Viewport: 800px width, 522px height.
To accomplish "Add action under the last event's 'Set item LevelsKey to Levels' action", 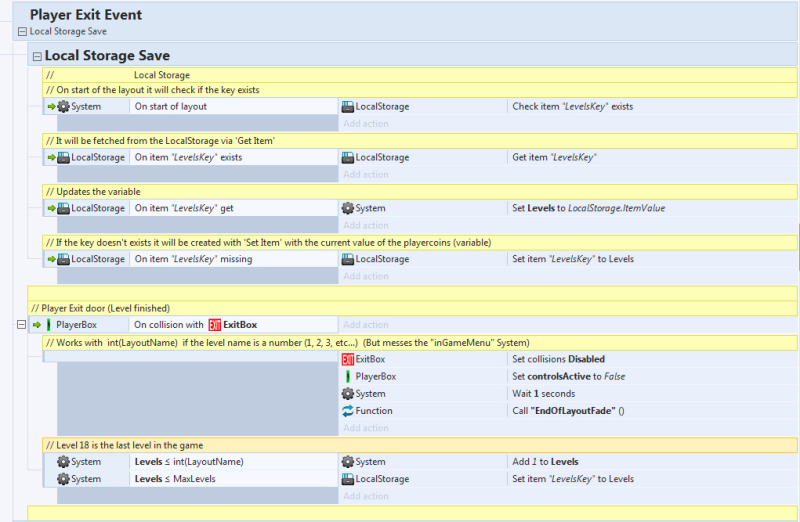I will (x=366, y=496).
